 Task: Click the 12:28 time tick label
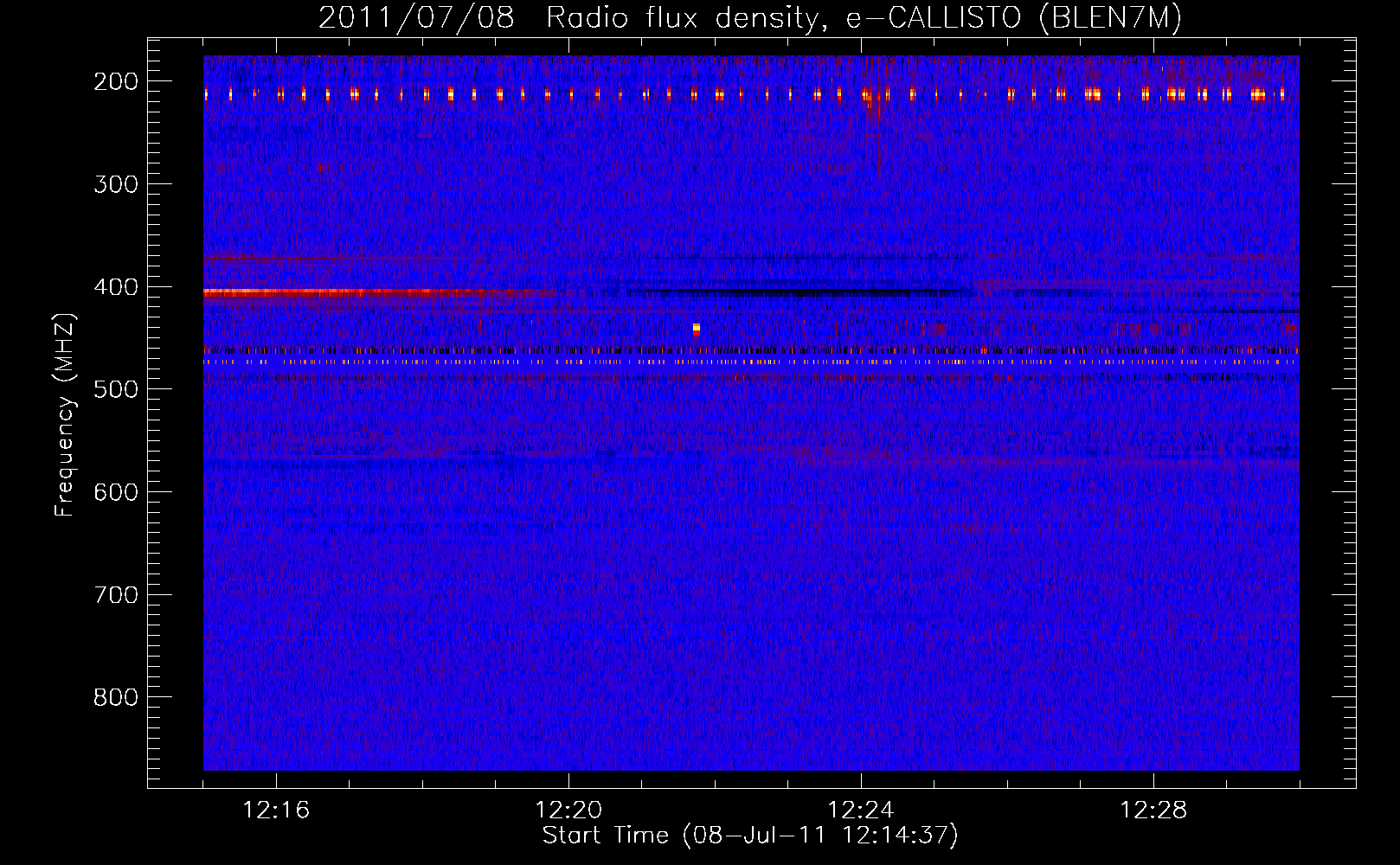point(1153,811)
